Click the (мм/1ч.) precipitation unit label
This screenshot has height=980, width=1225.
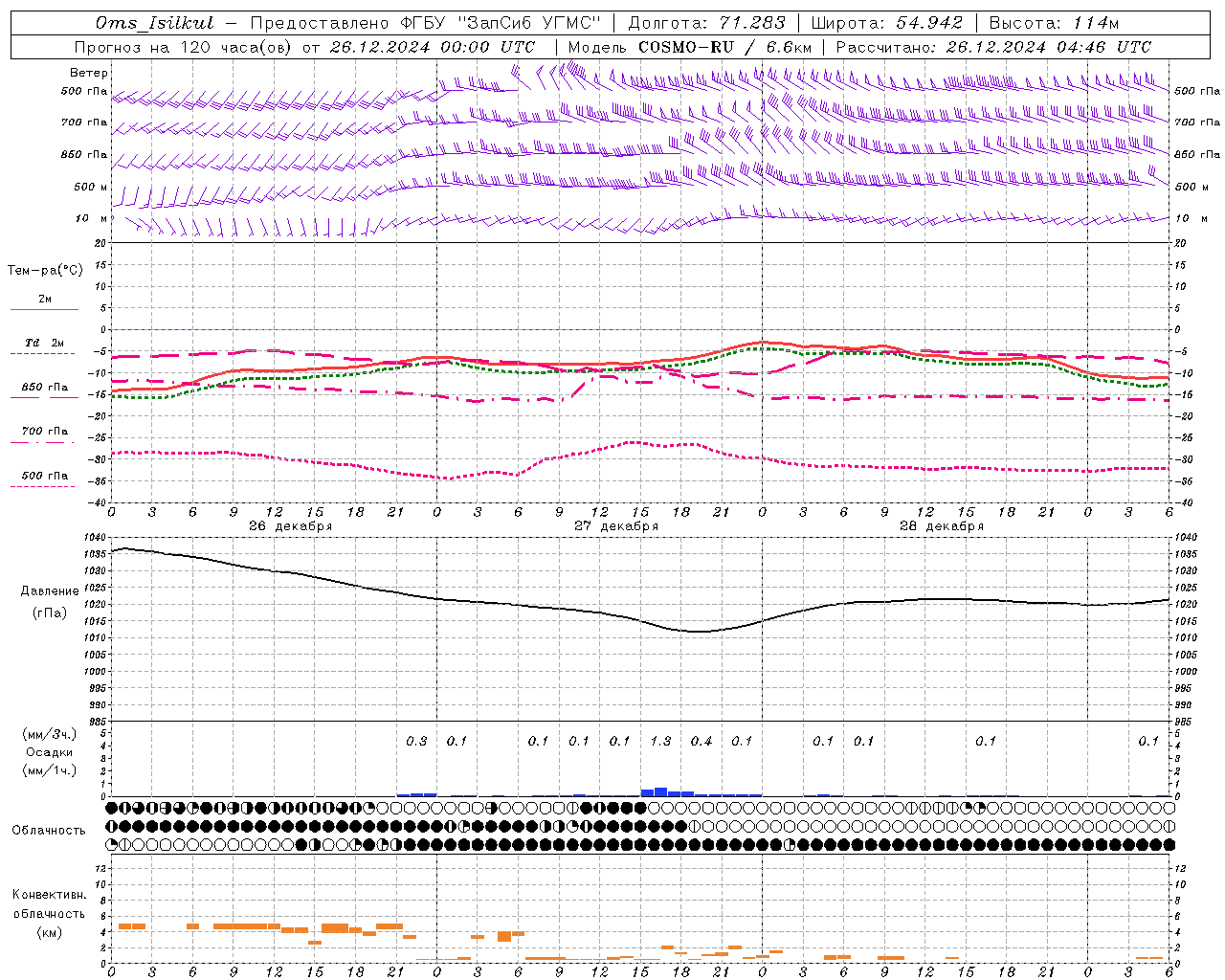[50, 770]
